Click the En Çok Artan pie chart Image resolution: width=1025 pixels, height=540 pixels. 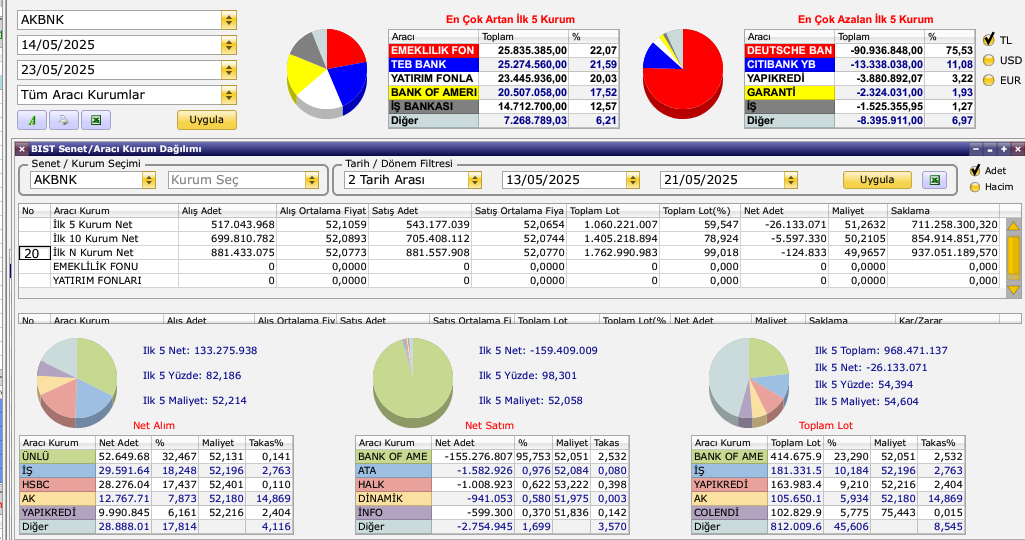[327, 73]
